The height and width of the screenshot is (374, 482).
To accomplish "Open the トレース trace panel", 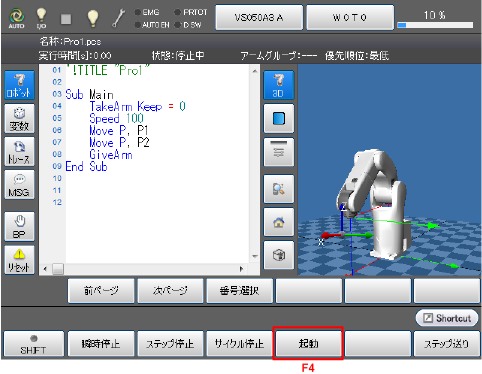I will tap(19, 151).
